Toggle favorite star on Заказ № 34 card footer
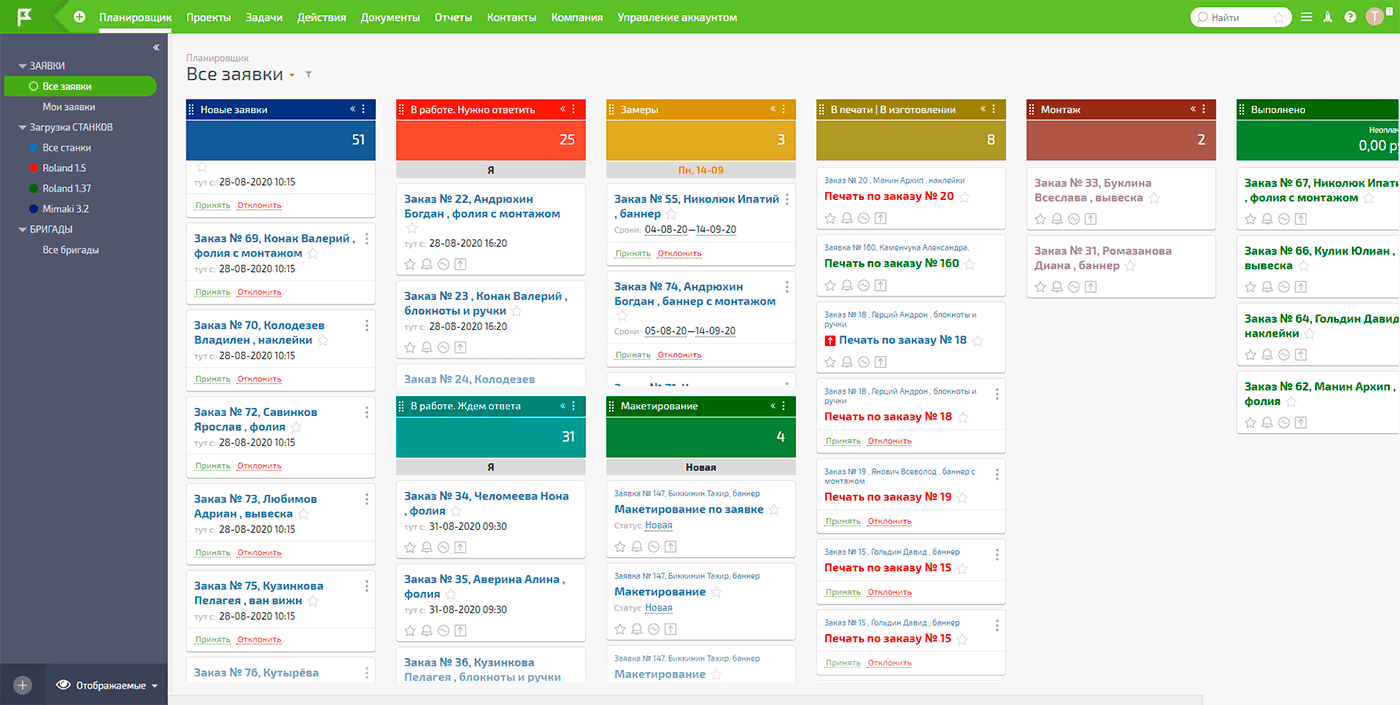Viewport: 1400px width, 705px height. click(x=410, y=547)
